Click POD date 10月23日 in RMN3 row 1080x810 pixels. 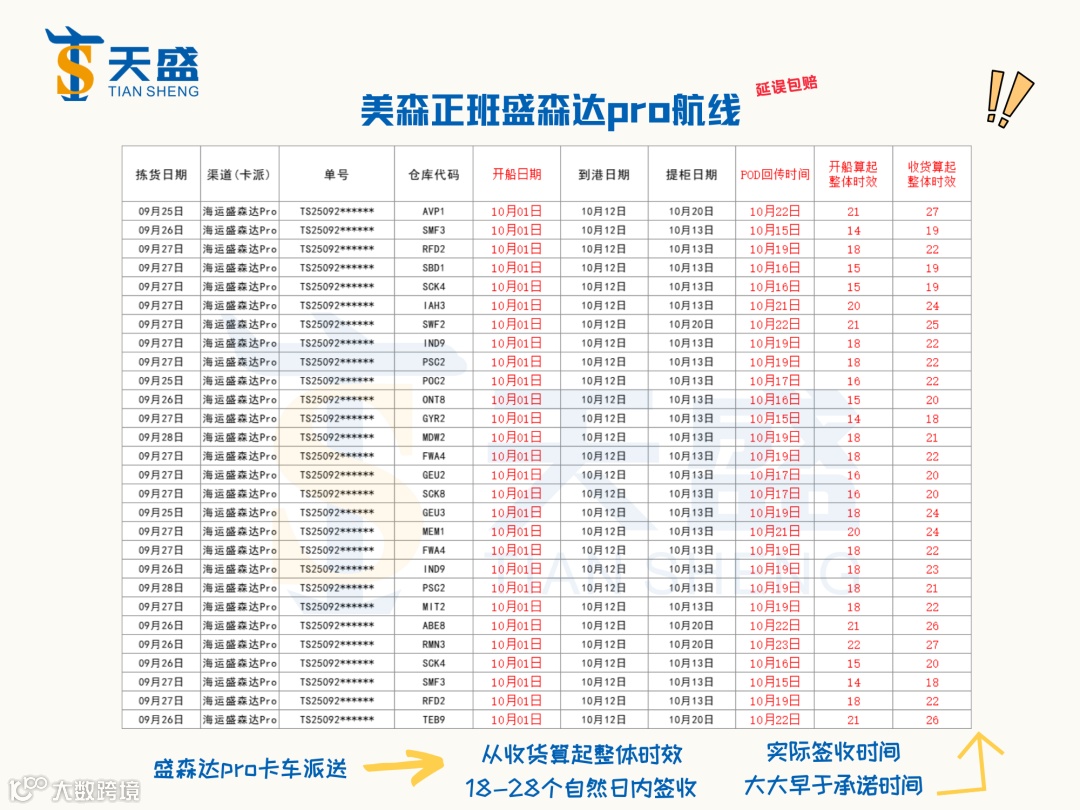pyautogui.click(x=774, y=644)
